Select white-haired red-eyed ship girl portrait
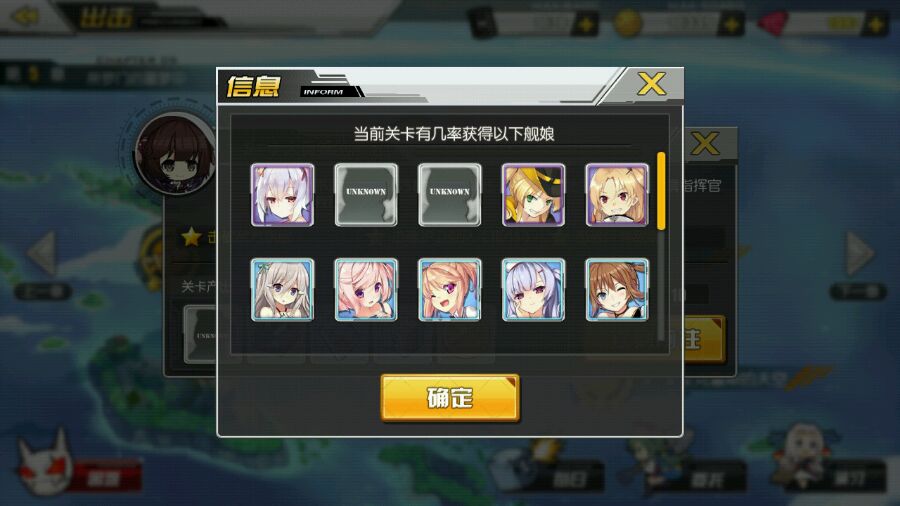The width and height of the screenshot is (900, 506). (x=282, y=194)
